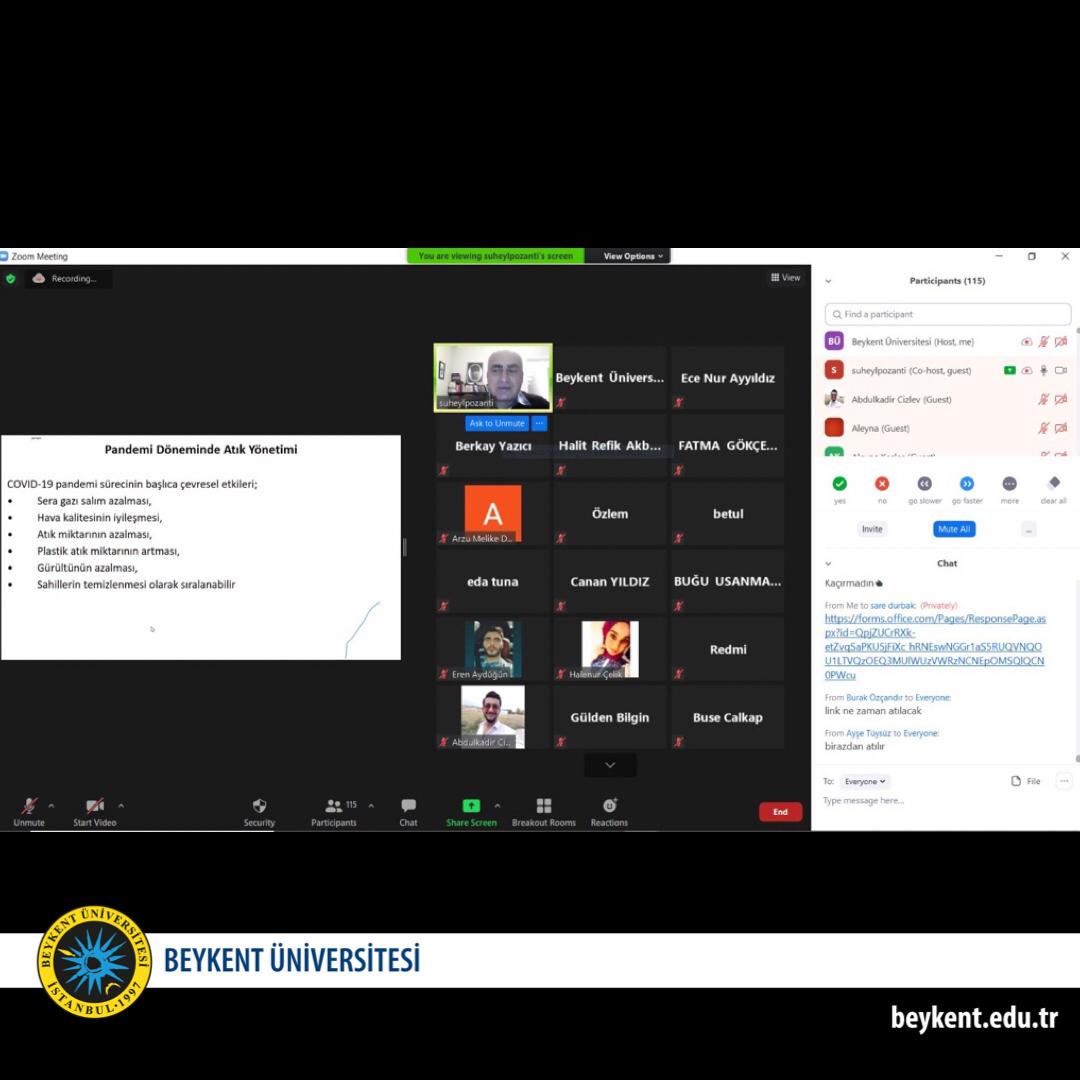The height and width of the screenshot is (1080, 1080).
Task: Select the Gülden Bilgin participant tile
Action: click(610, 718)
